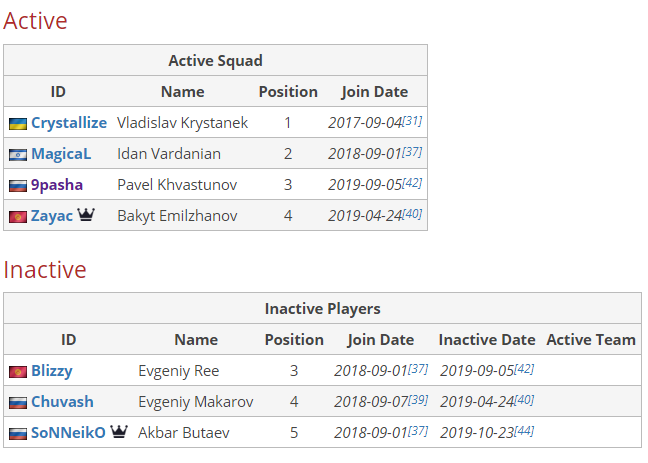Open the Blizzy player page

click(52, 371)
